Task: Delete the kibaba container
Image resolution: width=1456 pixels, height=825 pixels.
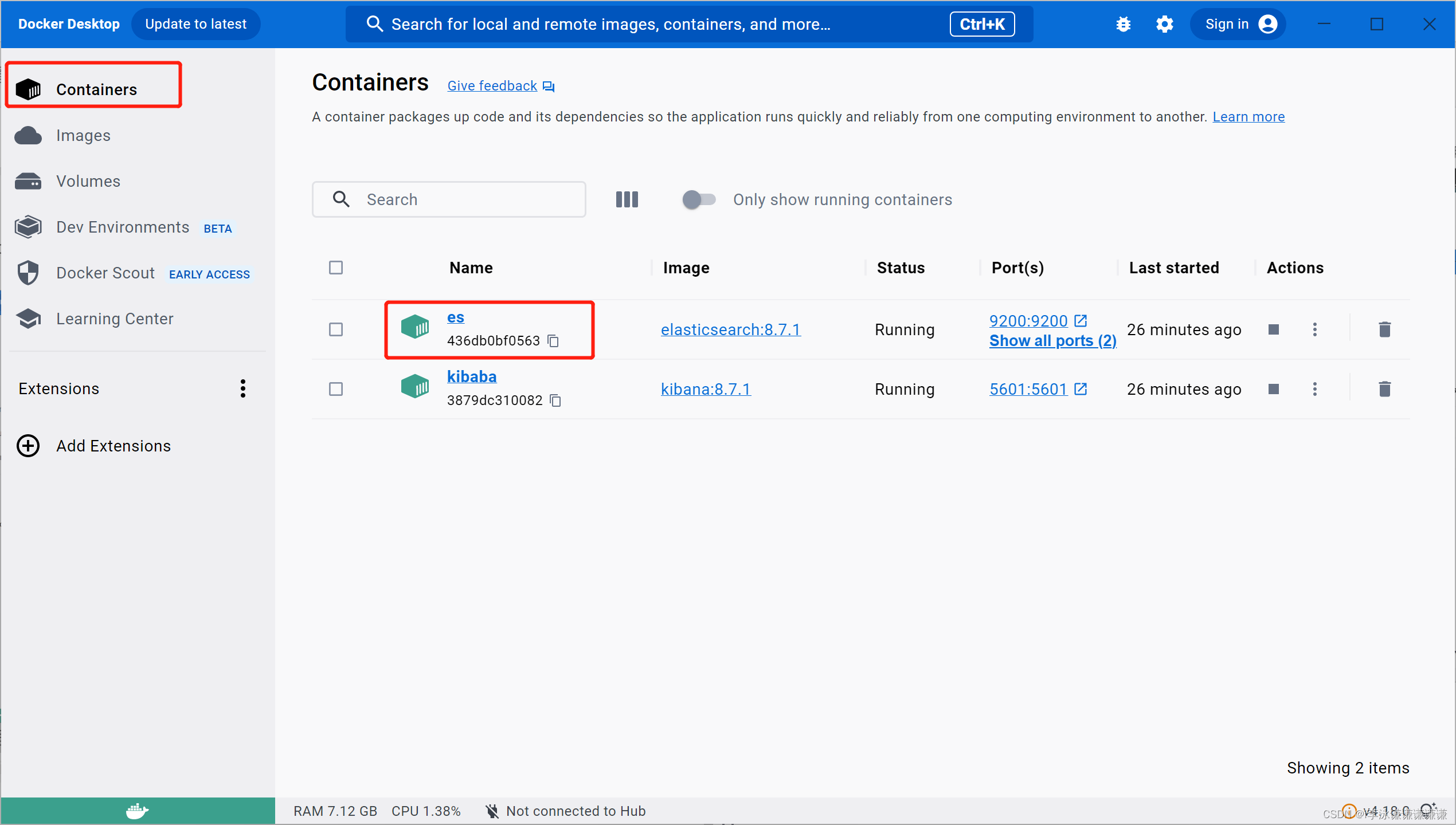Action: (1384, 389)
